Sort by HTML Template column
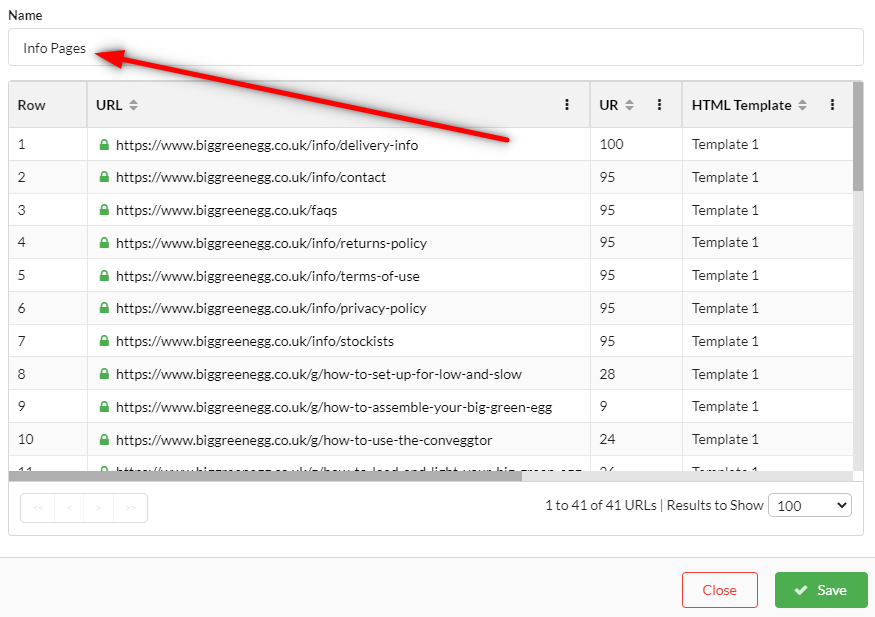Viewport: 875px width, 617px height. coord(802,105)
